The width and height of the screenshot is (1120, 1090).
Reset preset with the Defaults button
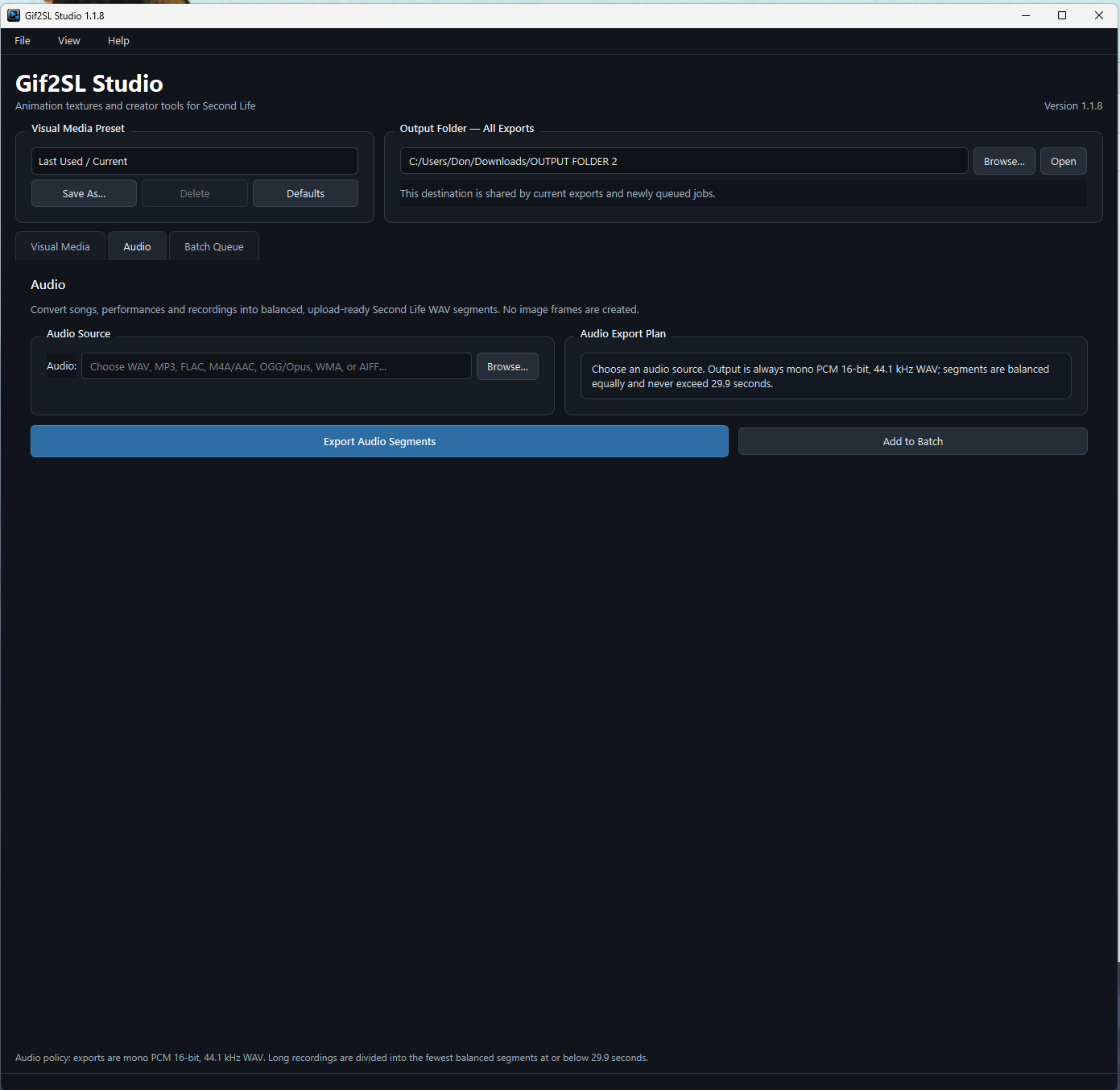305,193
